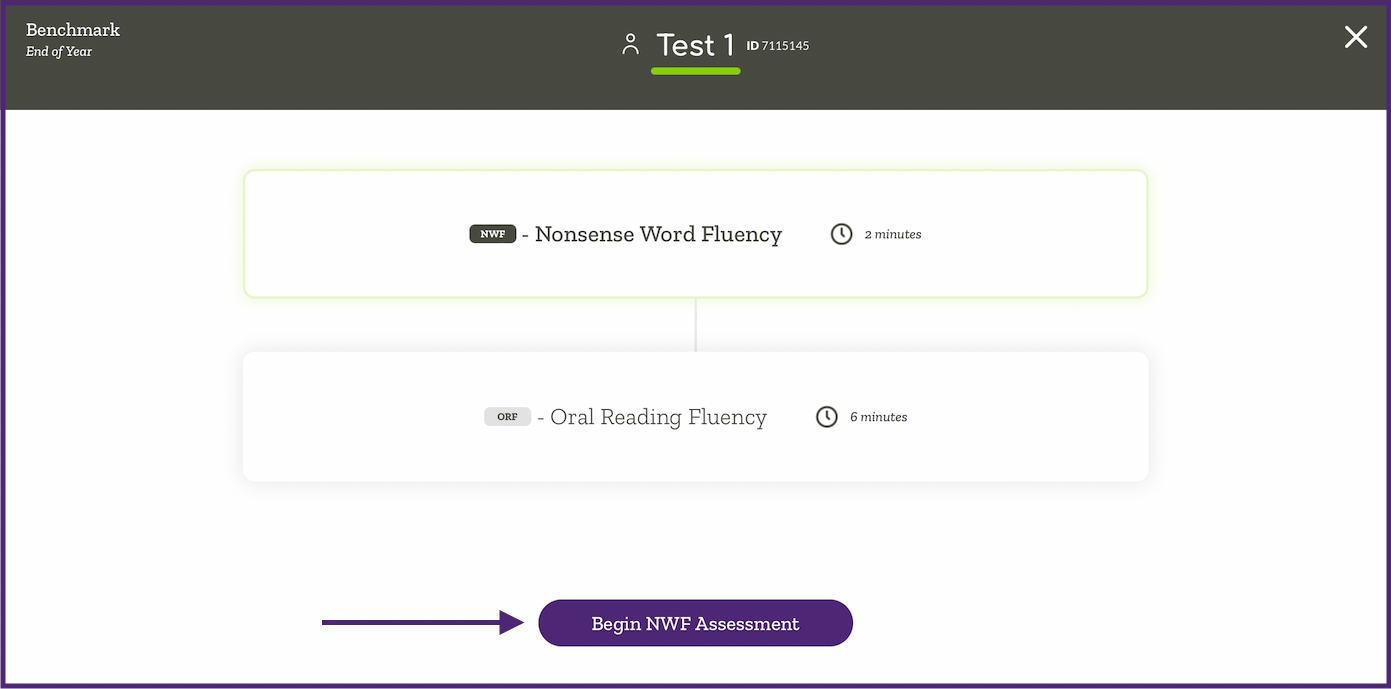The height and width of the screenshot is (689, 1391).
Task: Select the NWF badge icon
Action: 492,233
